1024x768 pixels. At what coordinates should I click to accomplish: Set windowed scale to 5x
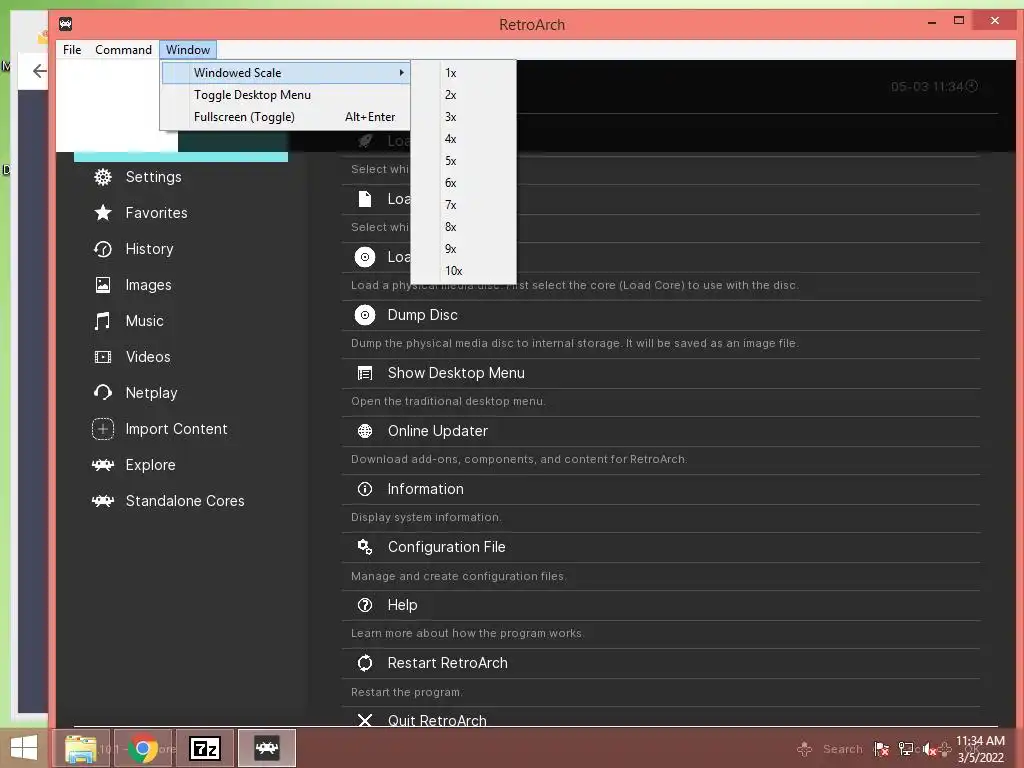464,161
